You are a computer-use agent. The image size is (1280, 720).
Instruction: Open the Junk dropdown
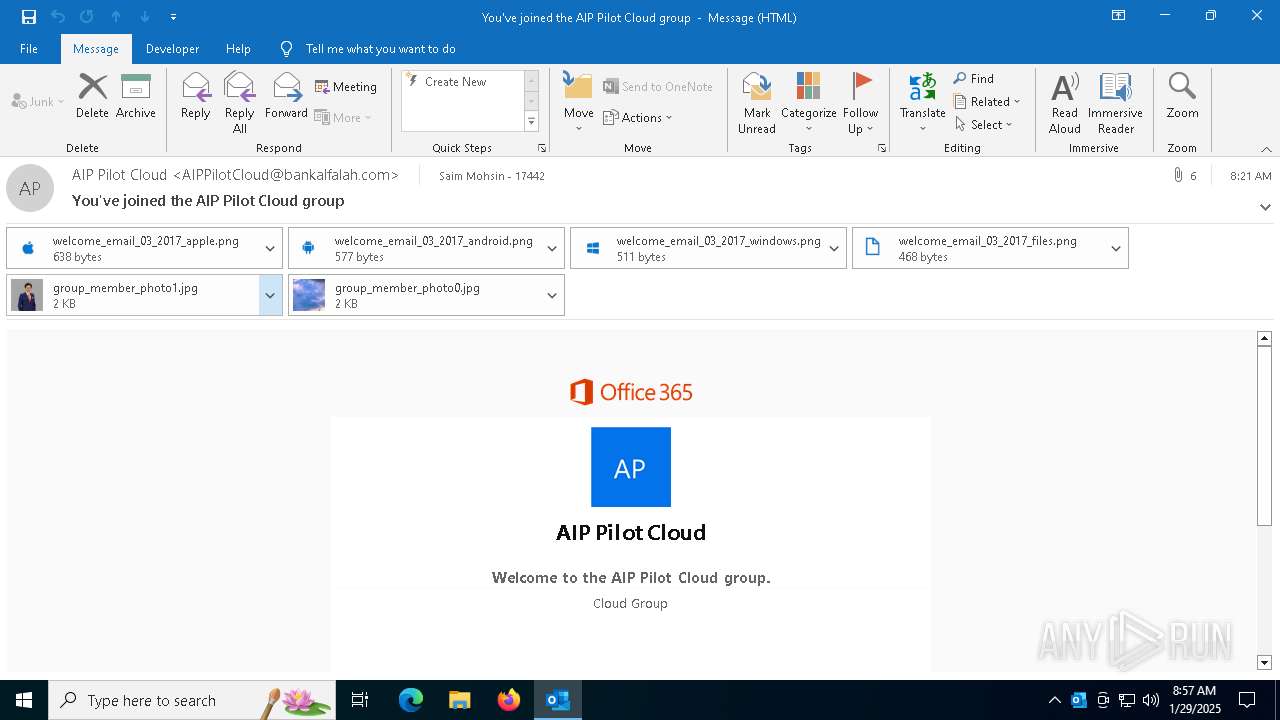(x=38, y=101)
